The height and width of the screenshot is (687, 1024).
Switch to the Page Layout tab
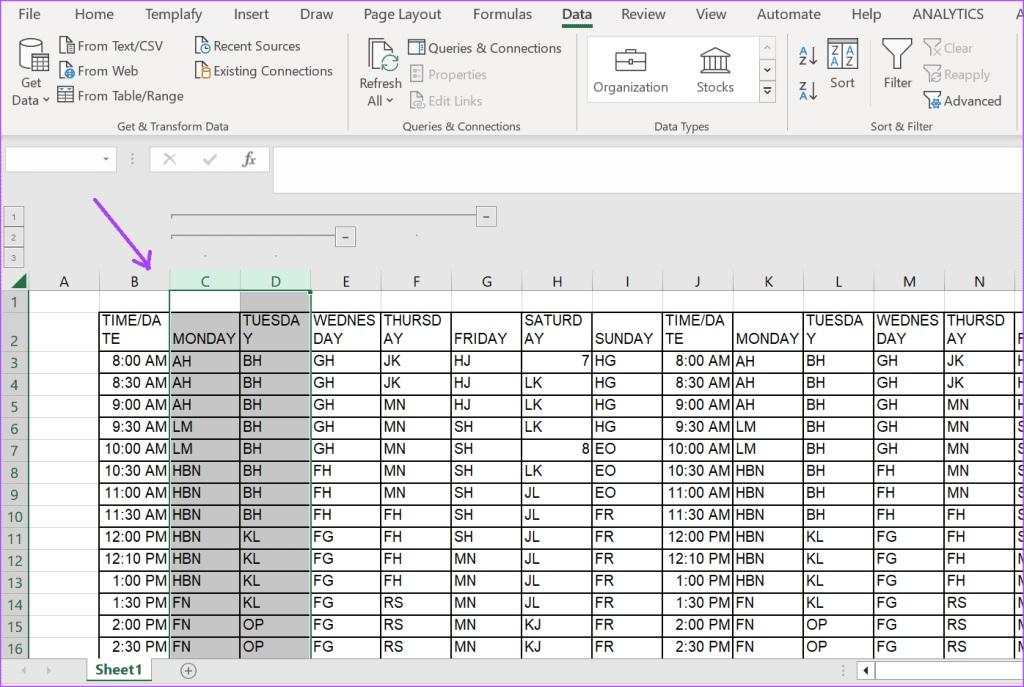coord(402,14)
